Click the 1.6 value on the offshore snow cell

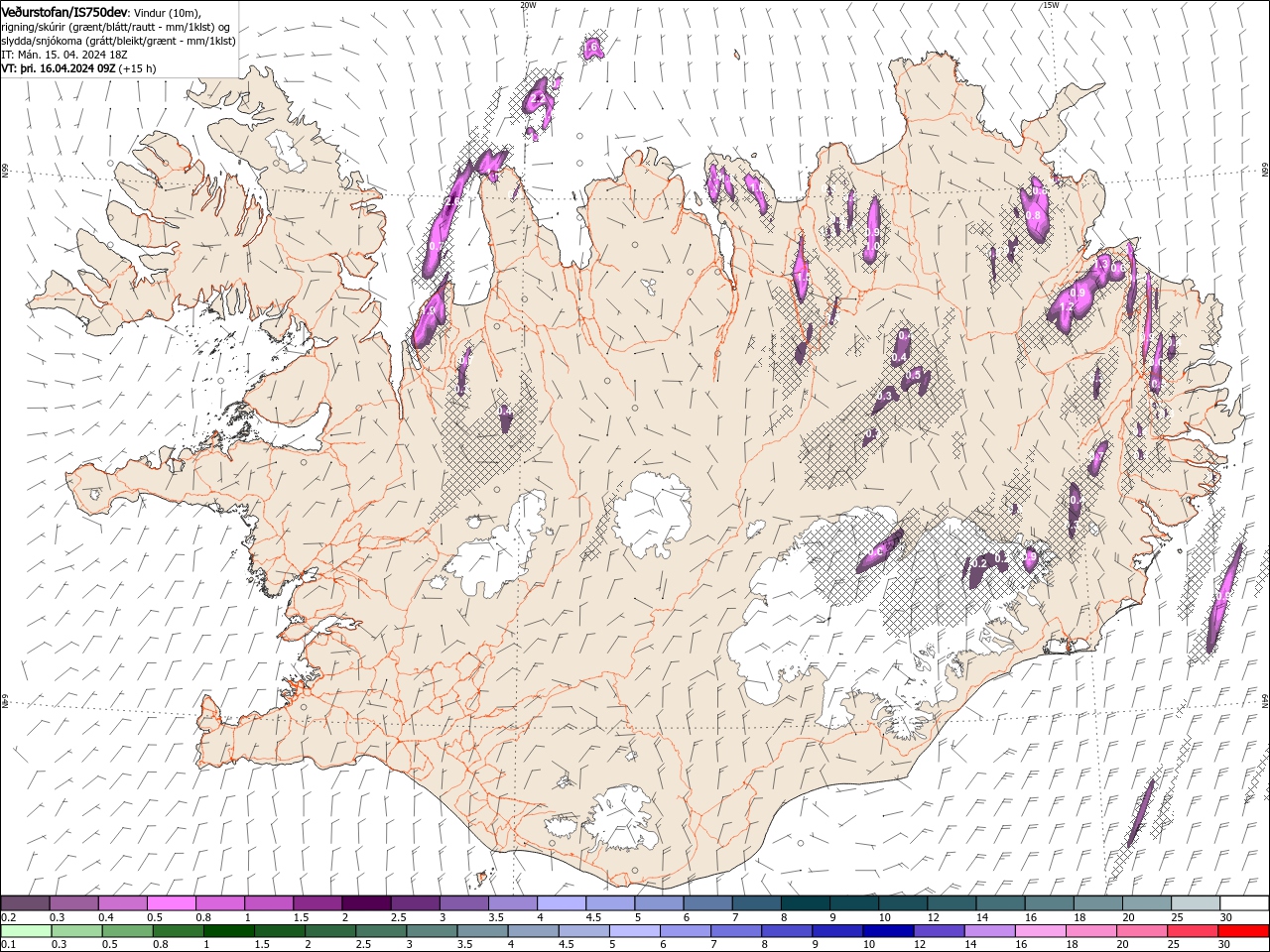click(x=592, y=47)
